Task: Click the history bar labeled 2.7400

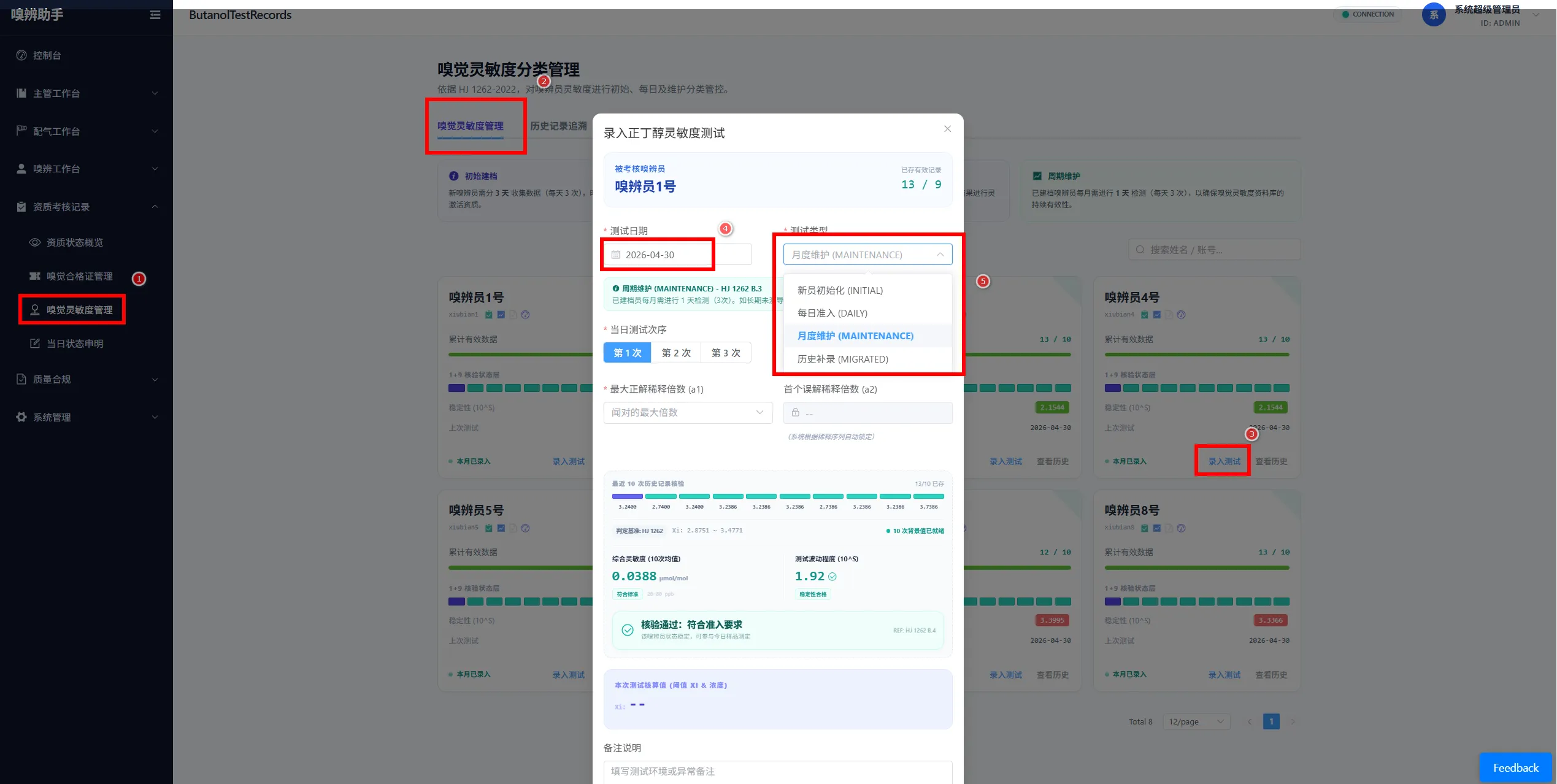Action: coord(661,496)
